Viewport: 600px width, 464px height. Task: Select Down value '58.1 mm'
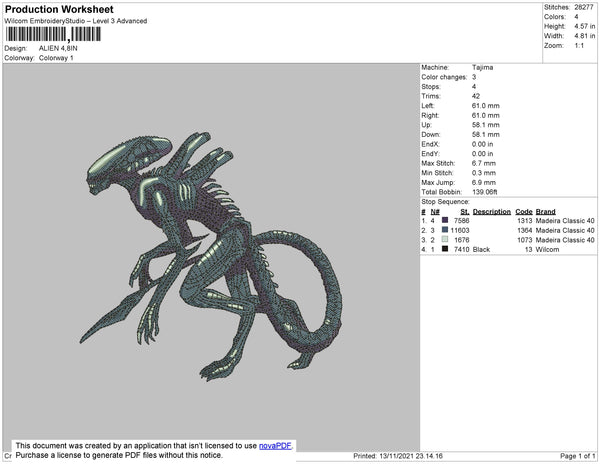pos(486,134)
